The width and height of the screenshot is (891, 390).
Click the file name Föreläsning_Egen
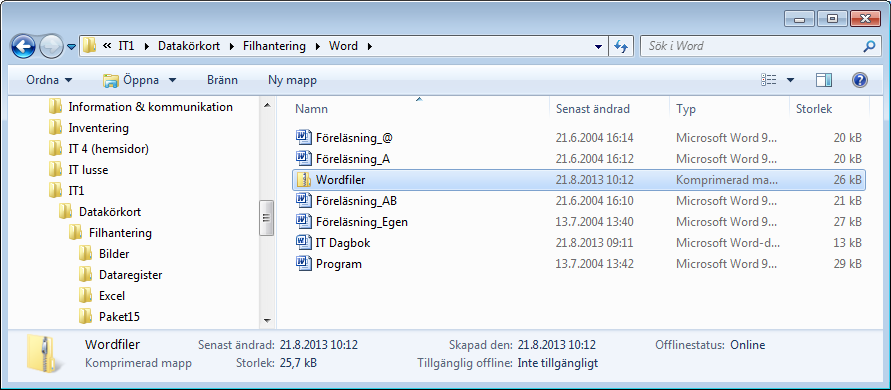coord(361,222)
